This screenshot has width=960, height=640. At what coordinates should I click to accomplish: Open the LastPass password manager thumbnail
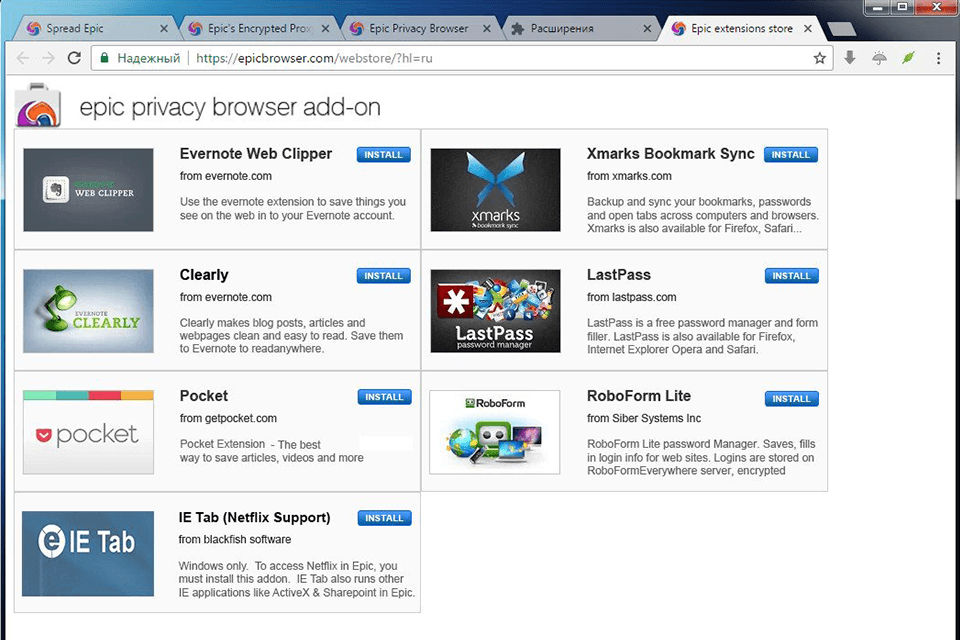pyautogui.click(x=495, y=311)
